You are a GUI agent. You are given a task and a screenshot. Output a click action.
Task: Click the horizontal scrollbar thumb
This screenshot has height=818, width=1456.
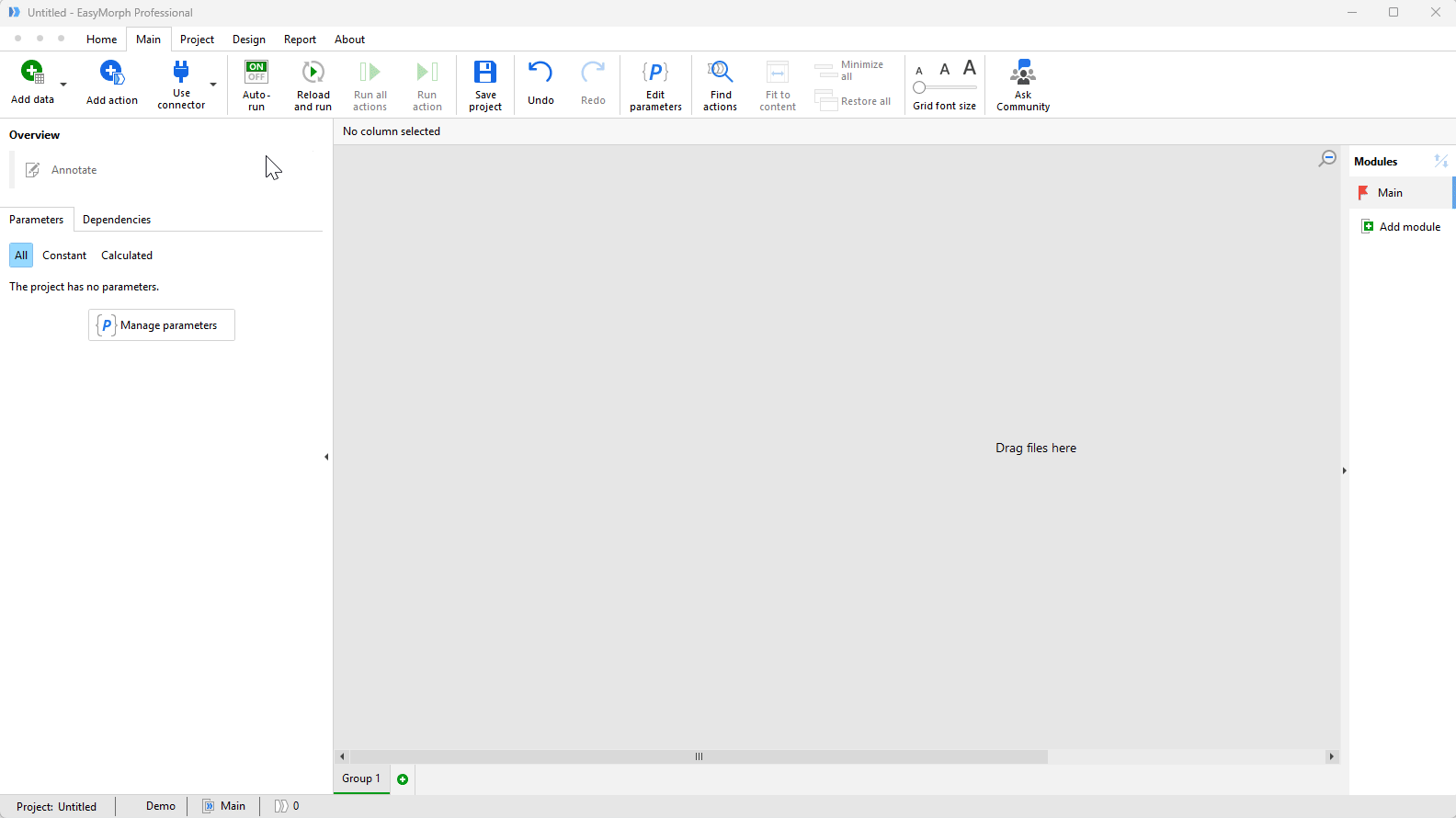pyautogui.click(x=699, y=756)
